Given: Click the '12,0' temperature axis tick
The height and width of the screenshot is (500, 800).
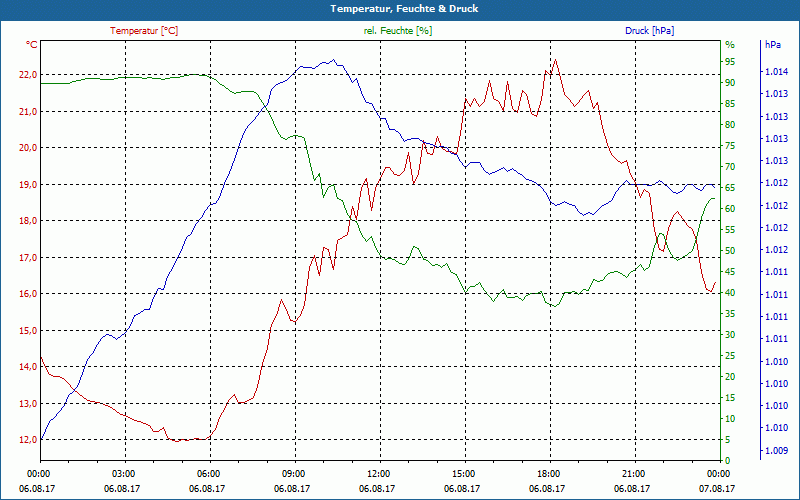Looking at the screenshot, I should pos(28,439).
